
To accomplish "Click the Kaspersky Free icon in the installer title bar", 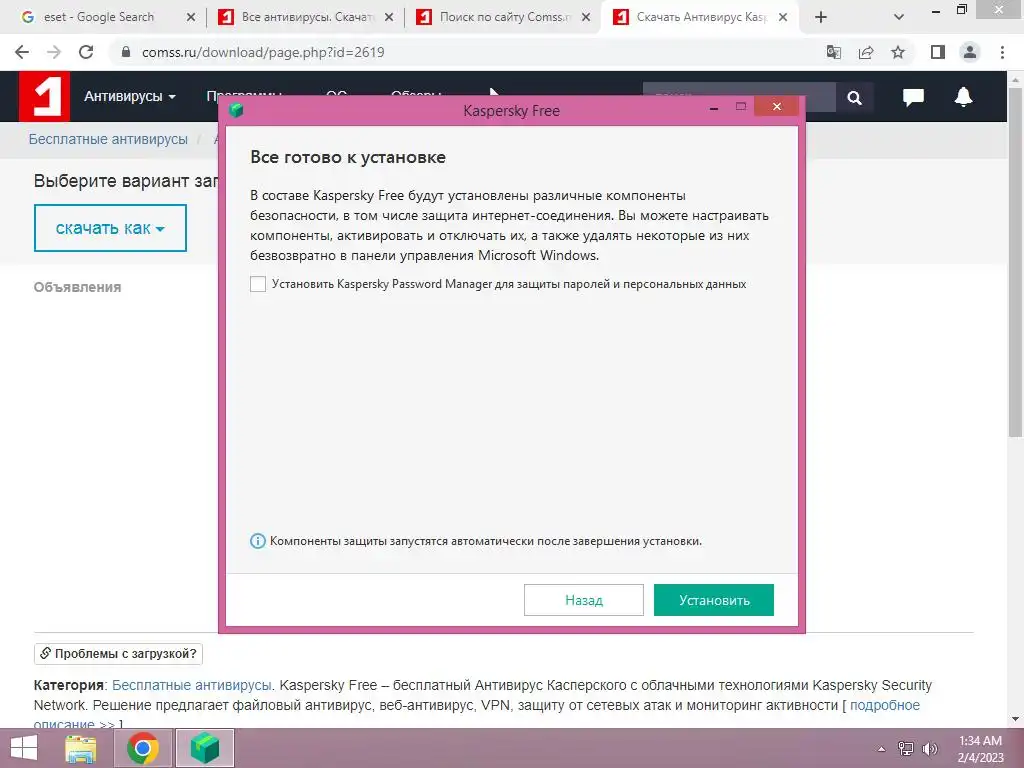I will (236, 110).
